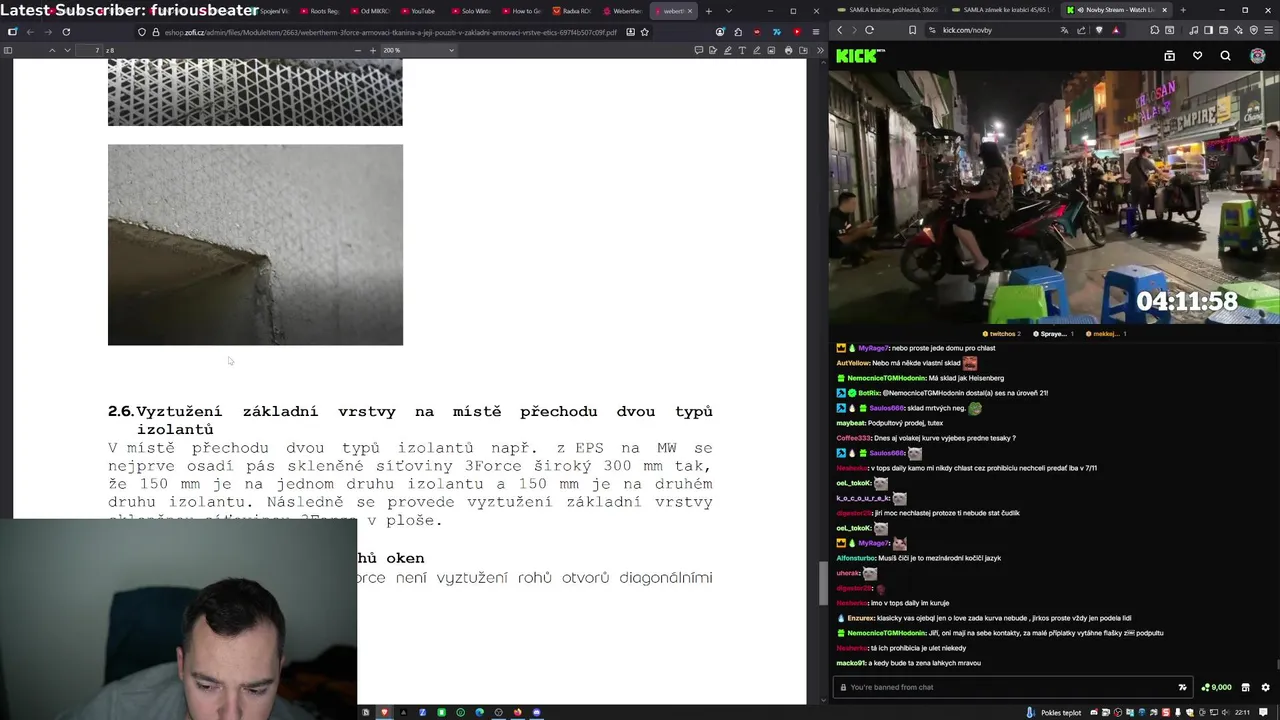The image size is (1280, 720).
Task: Click chat username macko91
Action: 851,663
